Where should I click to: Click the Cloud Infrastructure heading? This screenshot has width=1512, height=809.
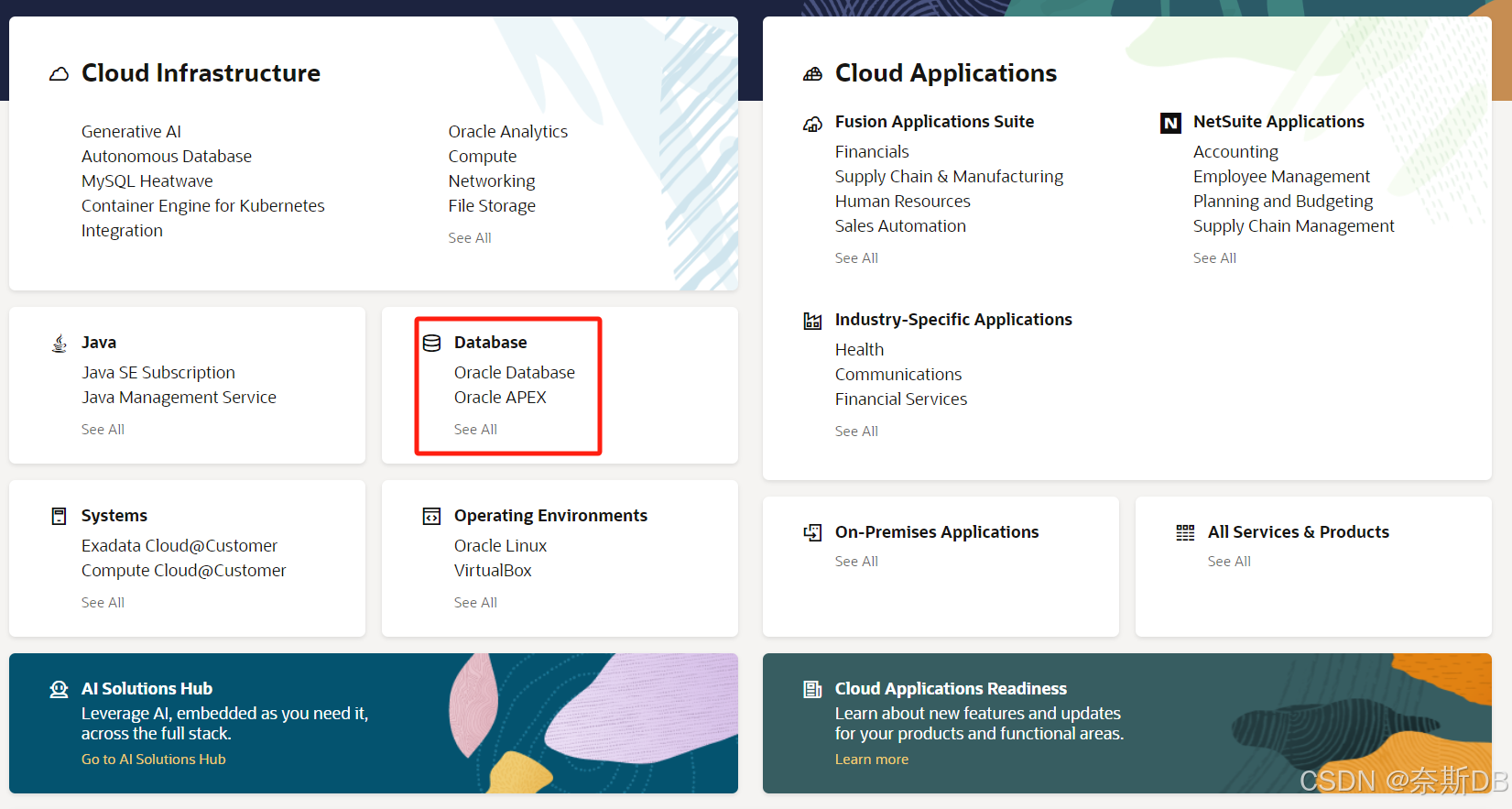click(x=201, y=73)
